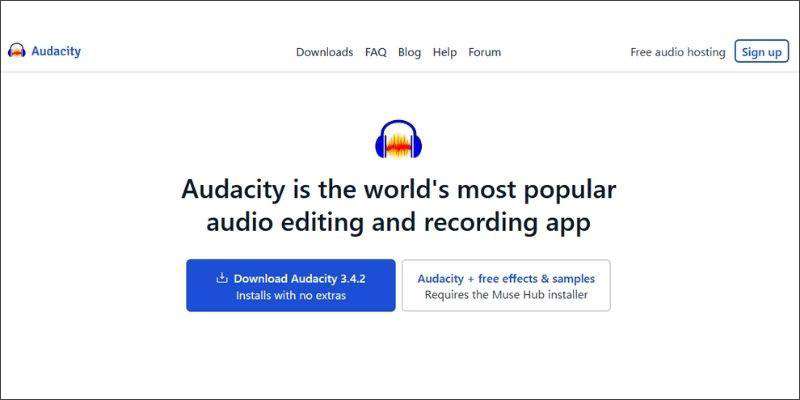The height and width of the screenshot is (400, 800).
Task: Open the Audacity brand name link
Action: [56, 51]
